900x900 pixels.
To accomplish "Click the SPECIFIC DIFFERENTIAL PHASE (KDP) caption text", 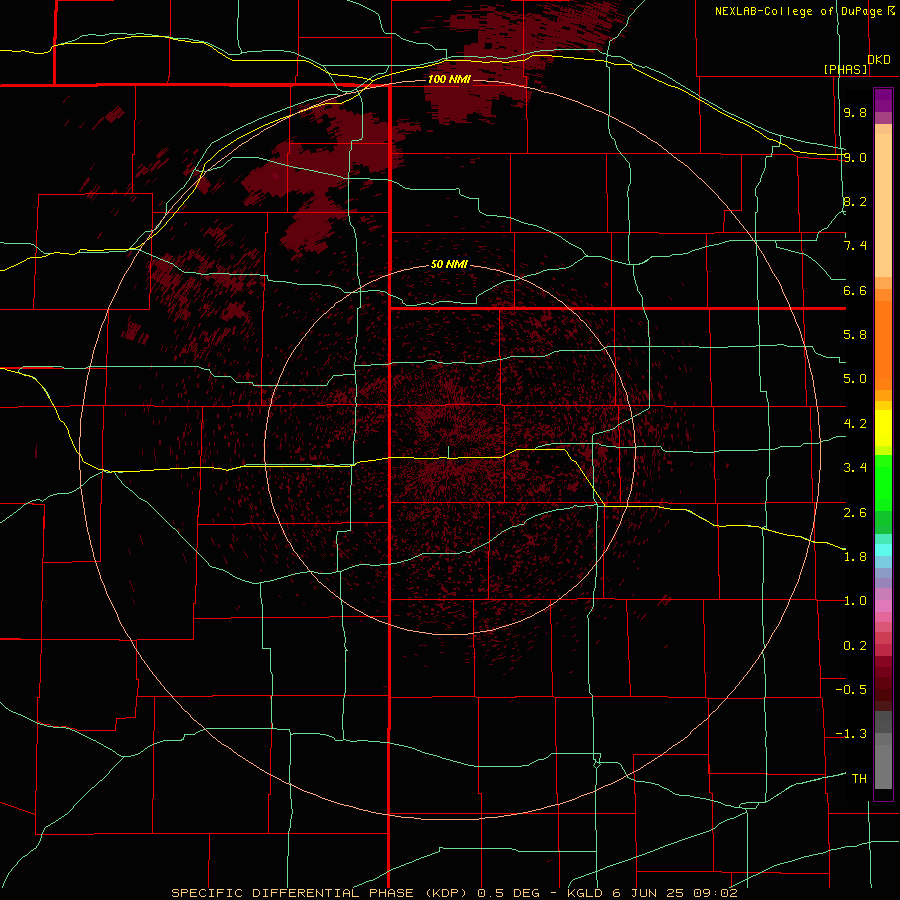I will [321, 893].
